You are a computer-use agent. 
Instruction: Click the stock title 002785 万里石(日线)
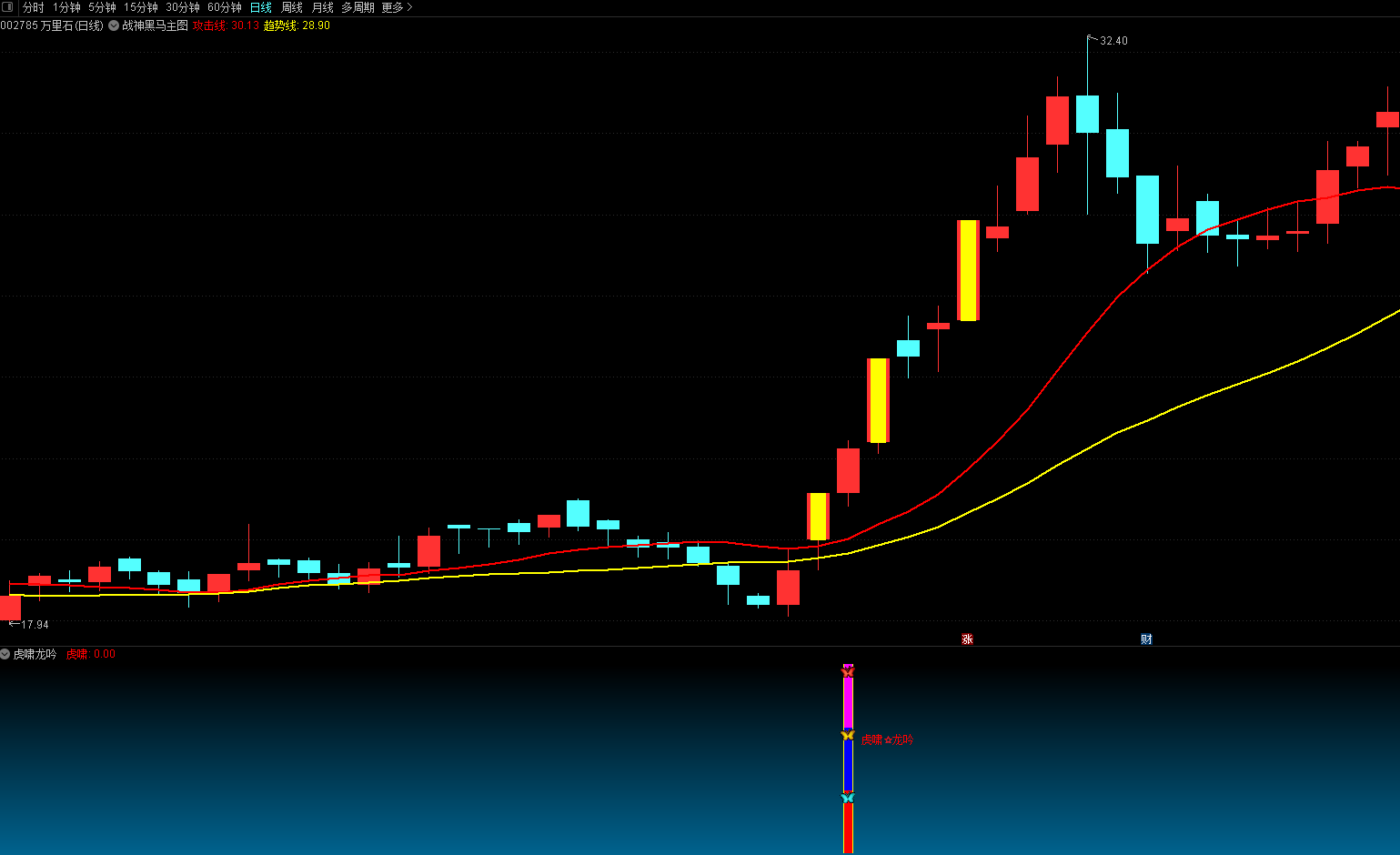point(52,25)
